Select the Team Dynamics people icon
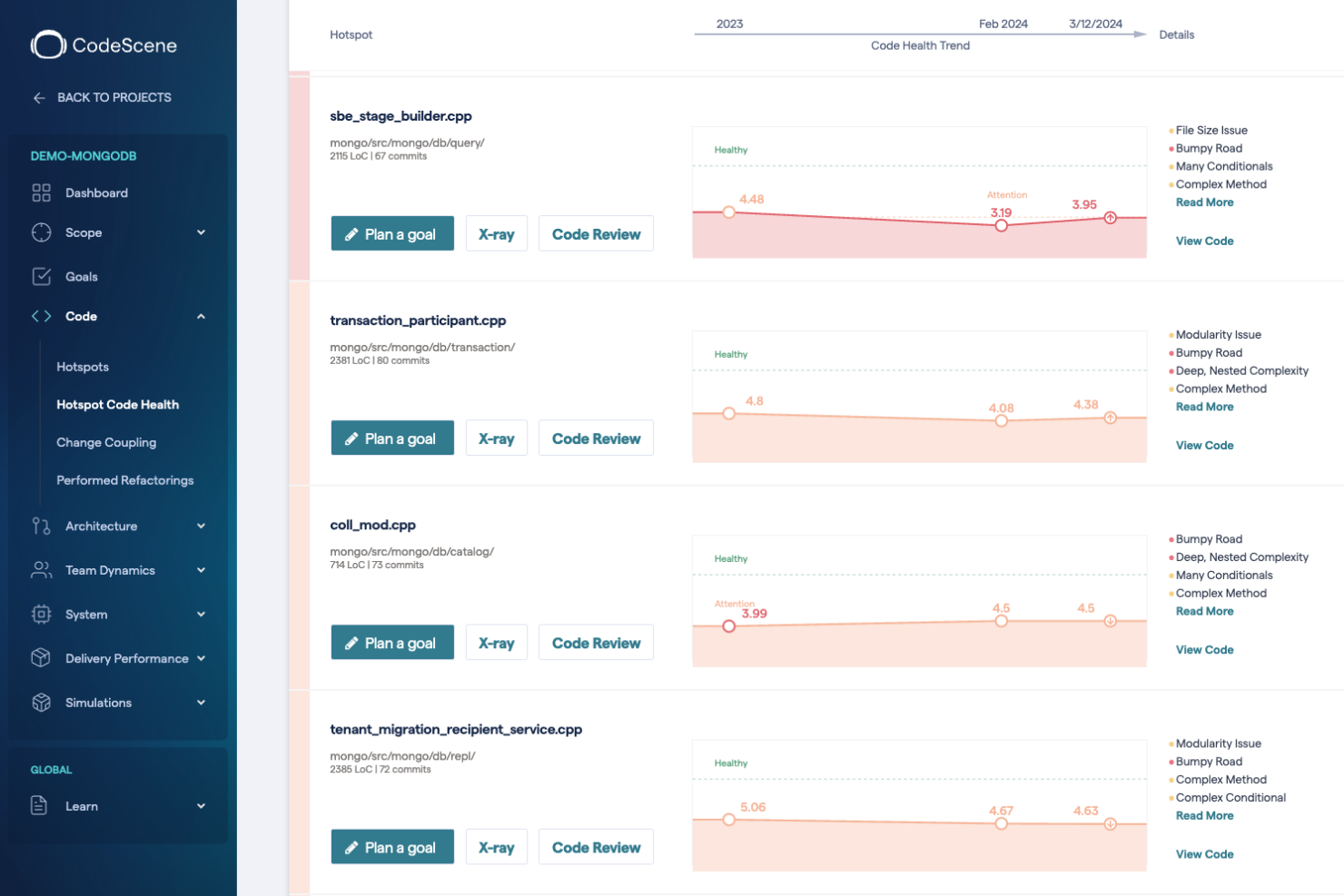This screenshot has width=1344, height=896. (x=40, y=570)
